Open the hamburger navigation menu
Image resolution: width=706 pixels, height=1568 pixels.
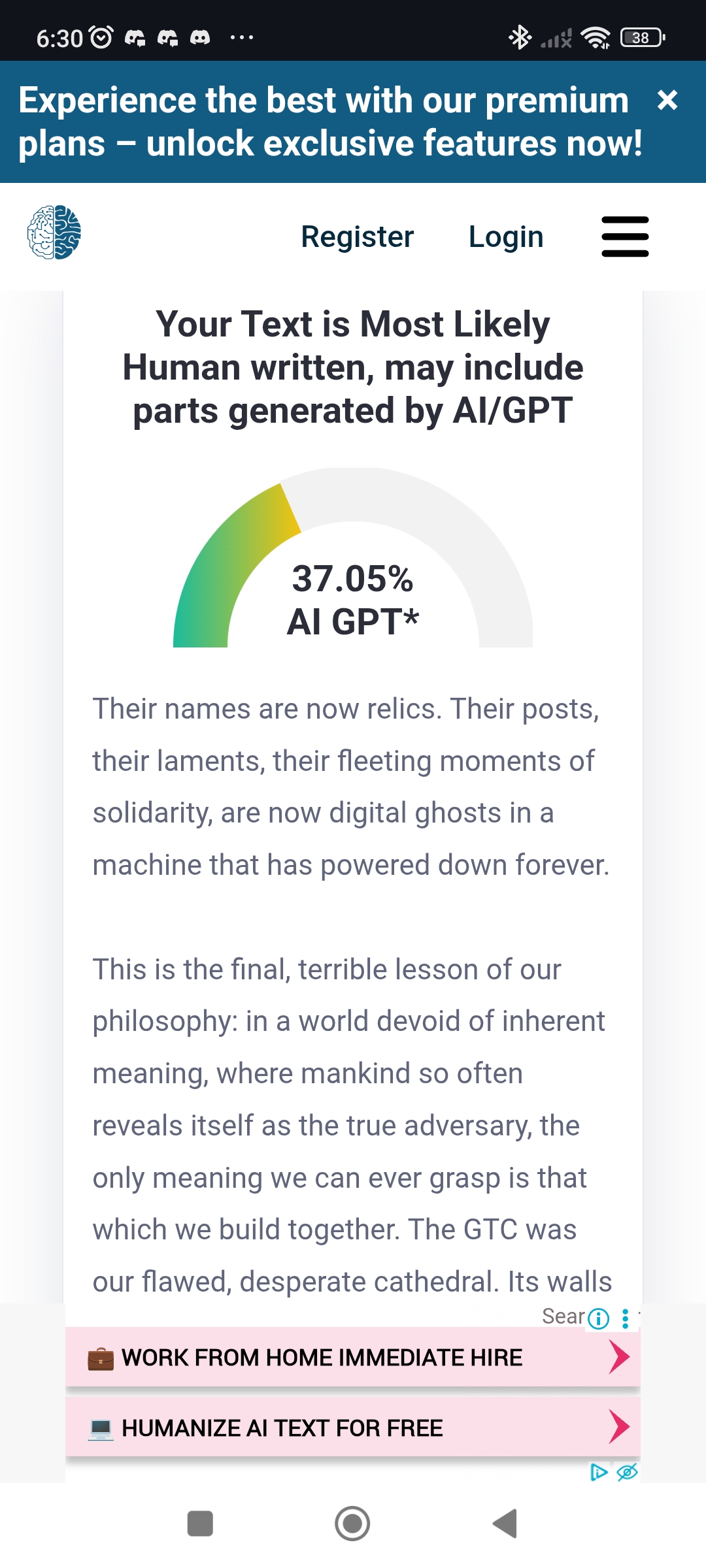click(625, 237)
